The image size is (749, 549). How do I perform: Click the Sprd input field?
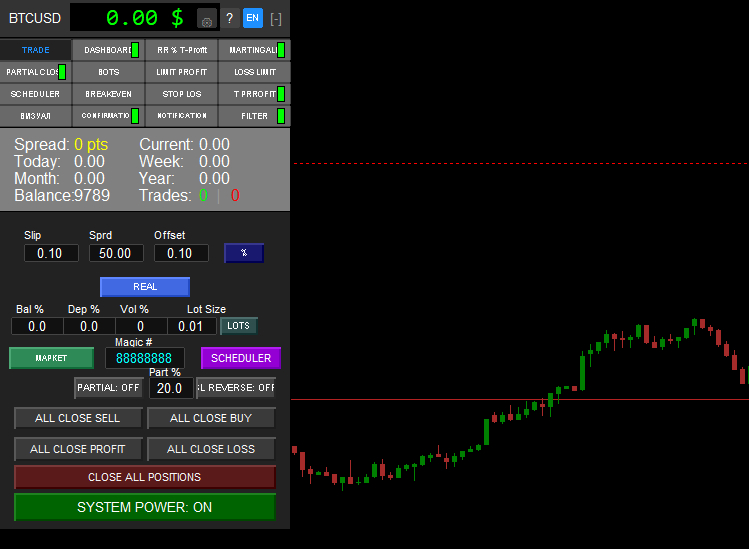pos(116,253)
